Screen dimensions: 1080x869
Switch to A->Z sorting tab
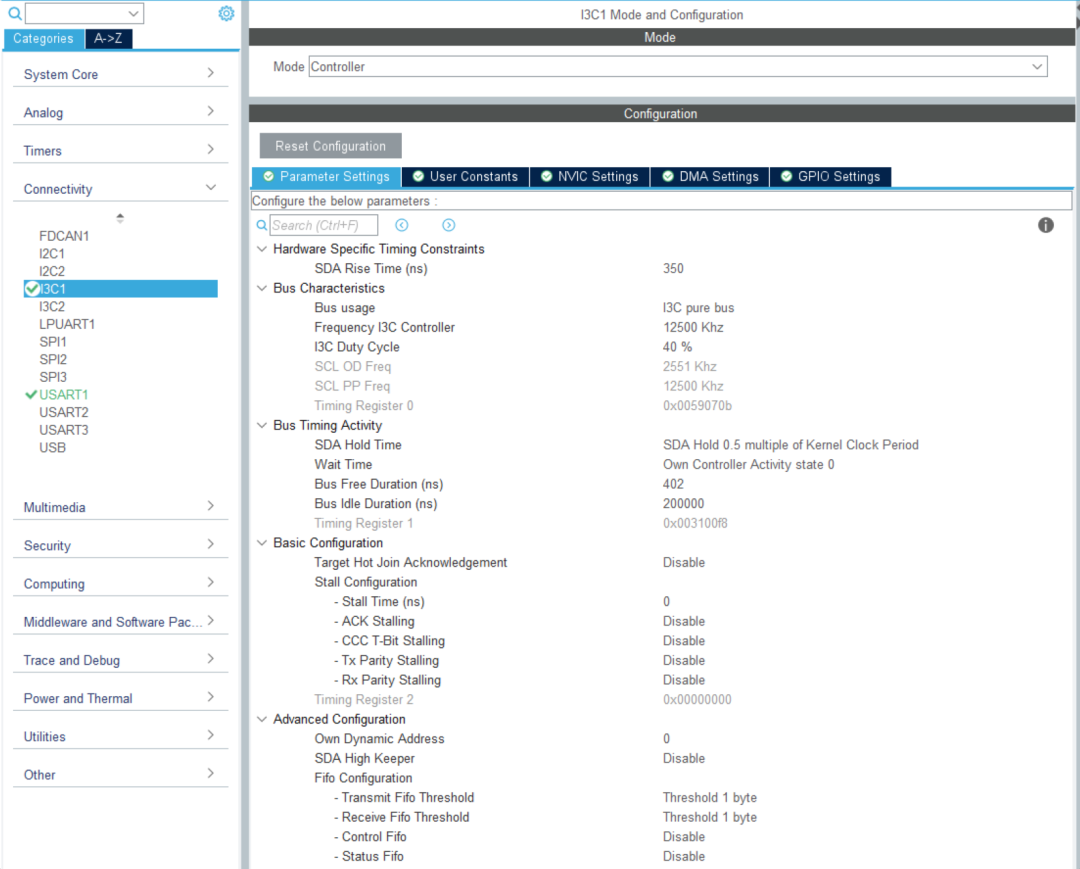click(x=109, y=39)
